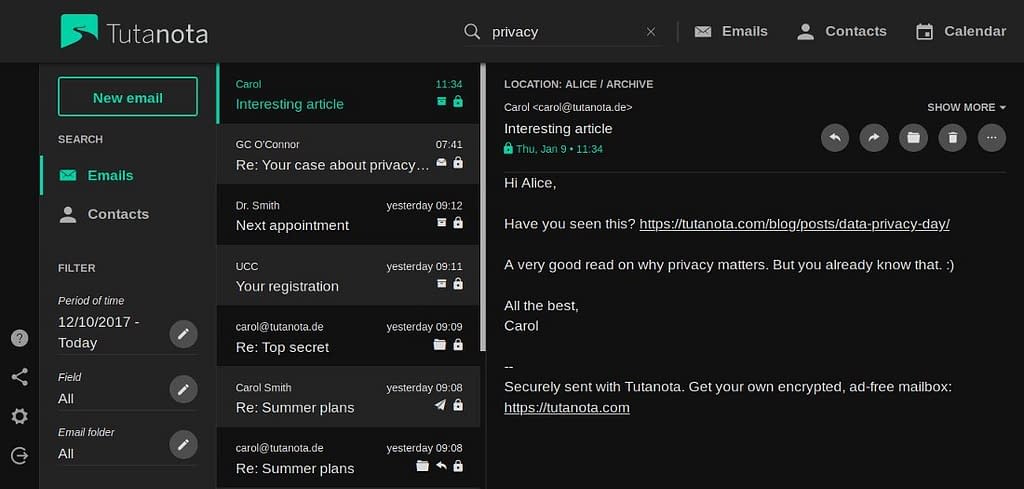This screenshot has width=1024, height=489.
Task: Click archive icon on 'Interesting article' row
Action: 441,101
